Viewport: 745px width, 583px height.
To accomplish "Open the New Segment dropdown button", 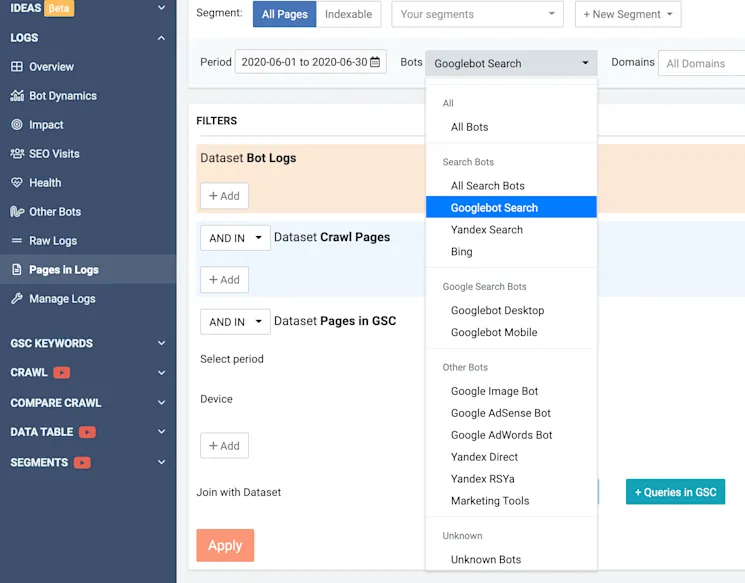I will 628,14.
